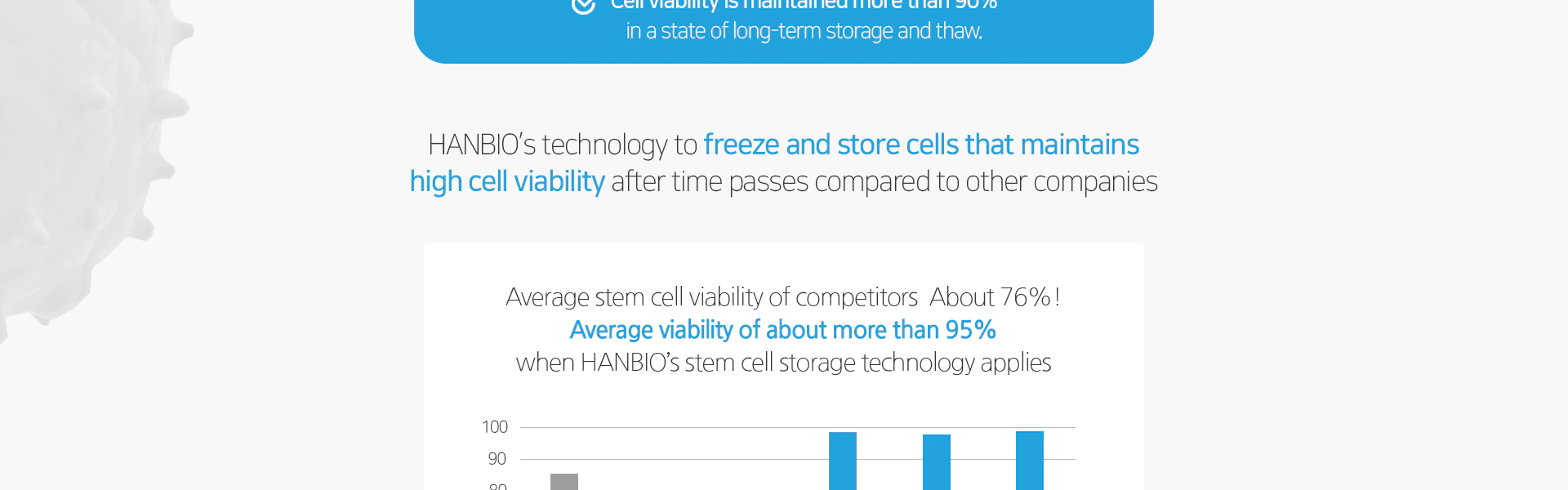Click the last blue bar in chart

[1030, 461]
